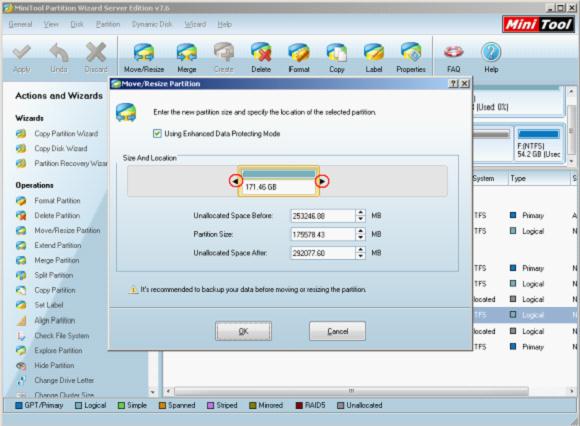Open the General menu
Viewport: 580px width, 426px height.
(x=20, y=24)
